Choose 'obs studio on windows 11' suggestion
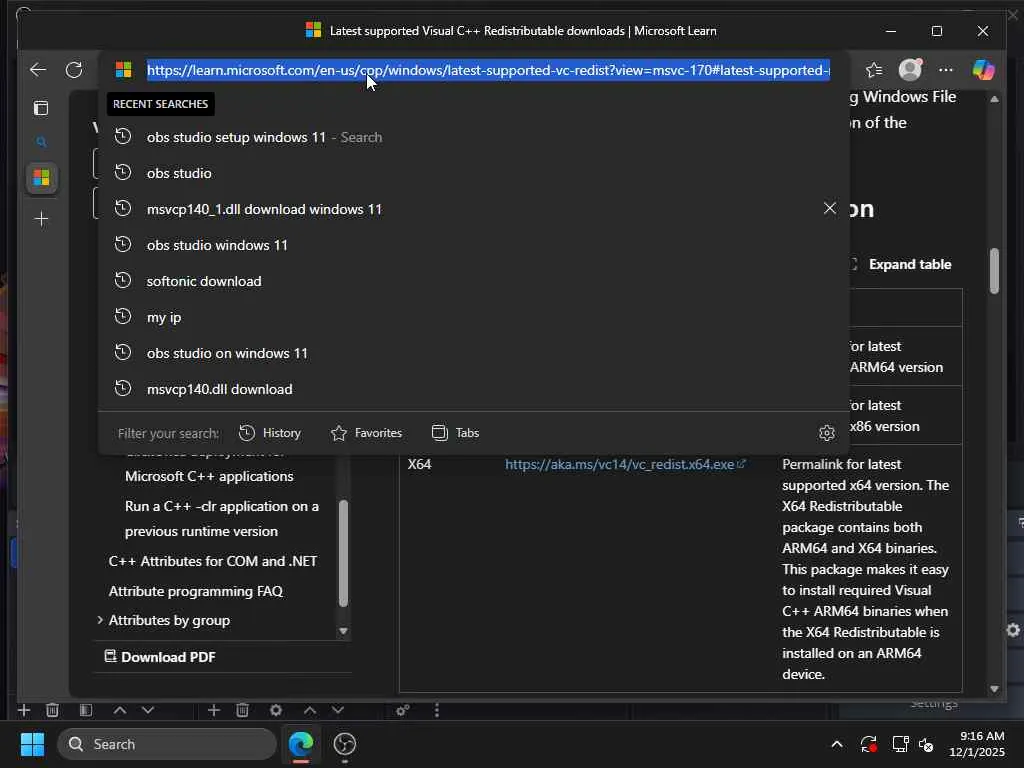This screenshot has height=768, width=1024. (473, 353)
